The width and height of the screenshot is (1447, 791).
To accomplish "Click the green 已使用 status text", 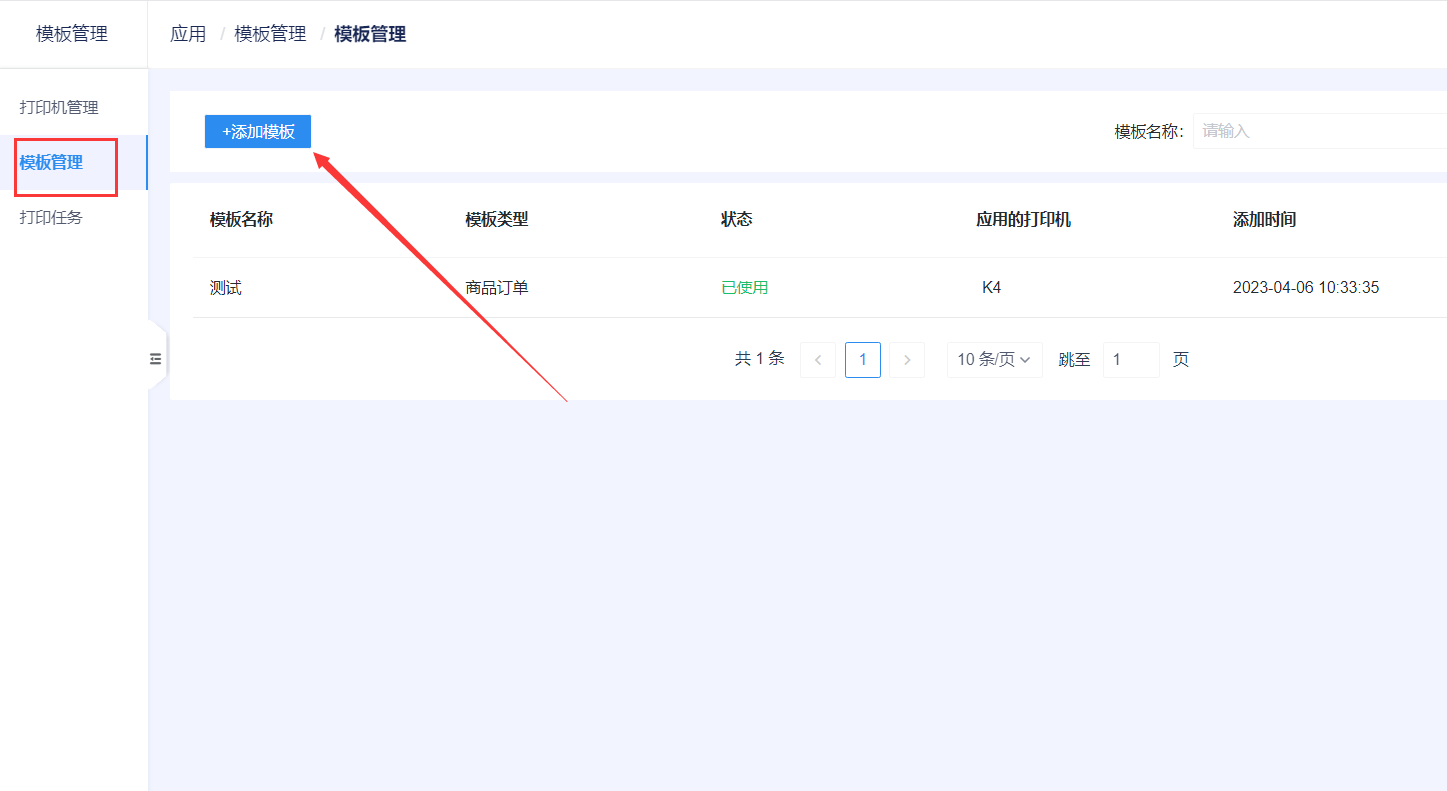I will tap(744, 288).
